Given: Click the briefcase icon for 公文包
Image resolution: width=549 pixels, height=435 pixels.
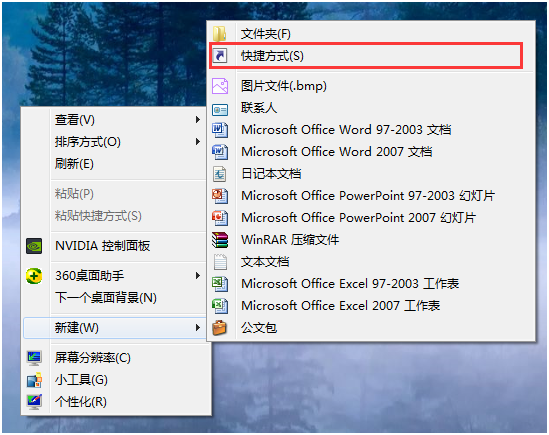Looking at the screenshot, I should [220, 328].
